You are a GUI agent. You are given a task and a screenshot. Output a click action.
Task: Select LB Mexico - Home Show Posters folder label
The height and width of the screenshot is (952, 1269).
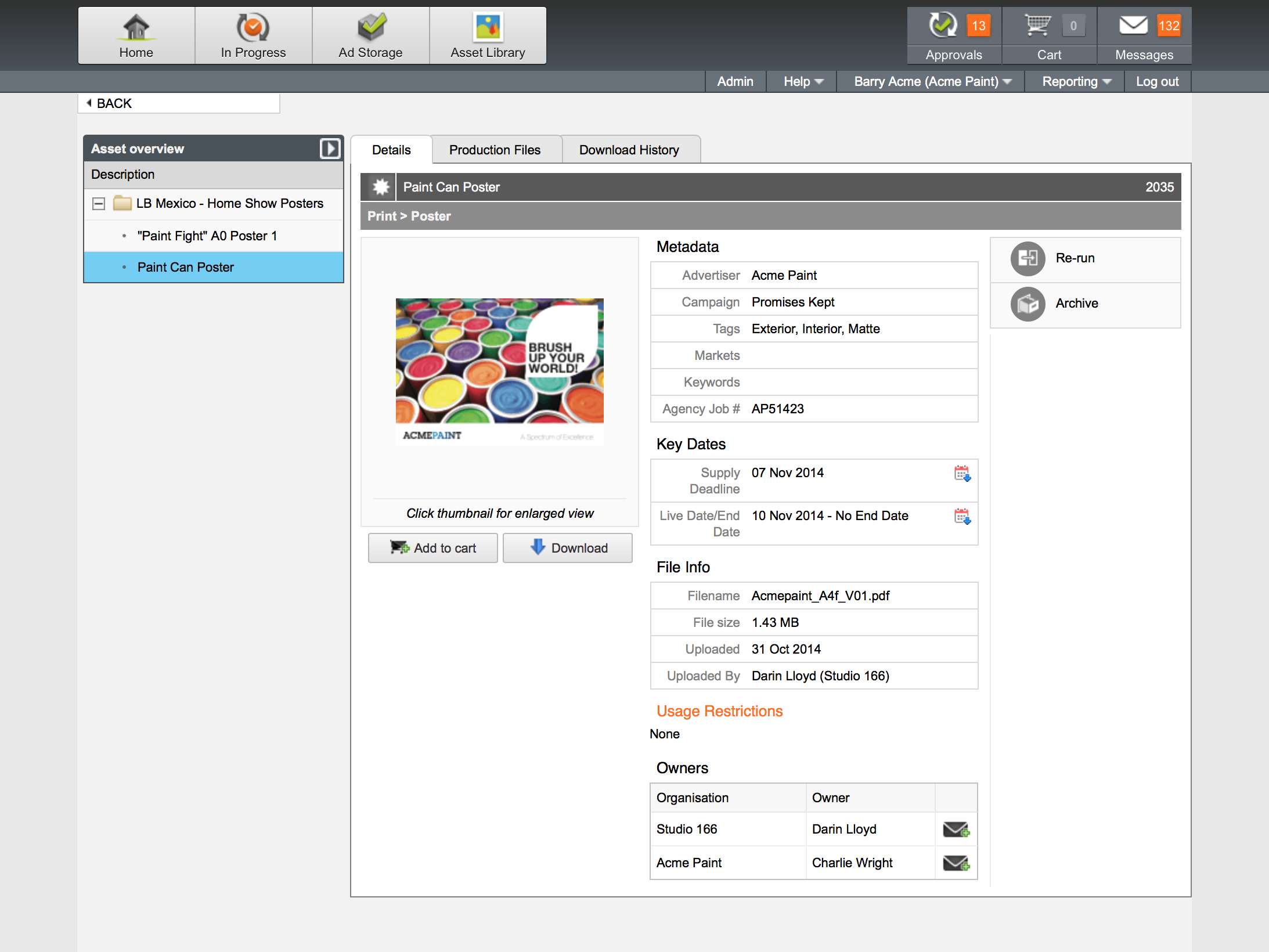click(230, 203)
